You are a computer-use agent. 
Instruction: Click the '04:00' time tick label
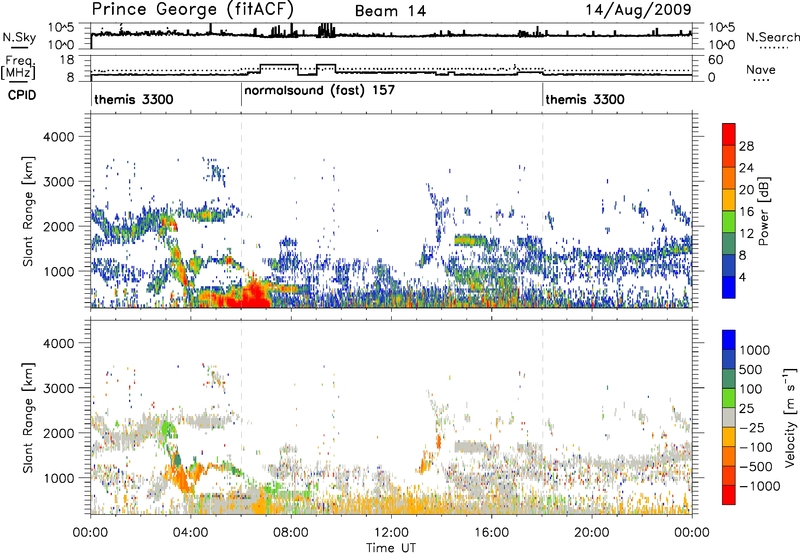click(191, 533)
